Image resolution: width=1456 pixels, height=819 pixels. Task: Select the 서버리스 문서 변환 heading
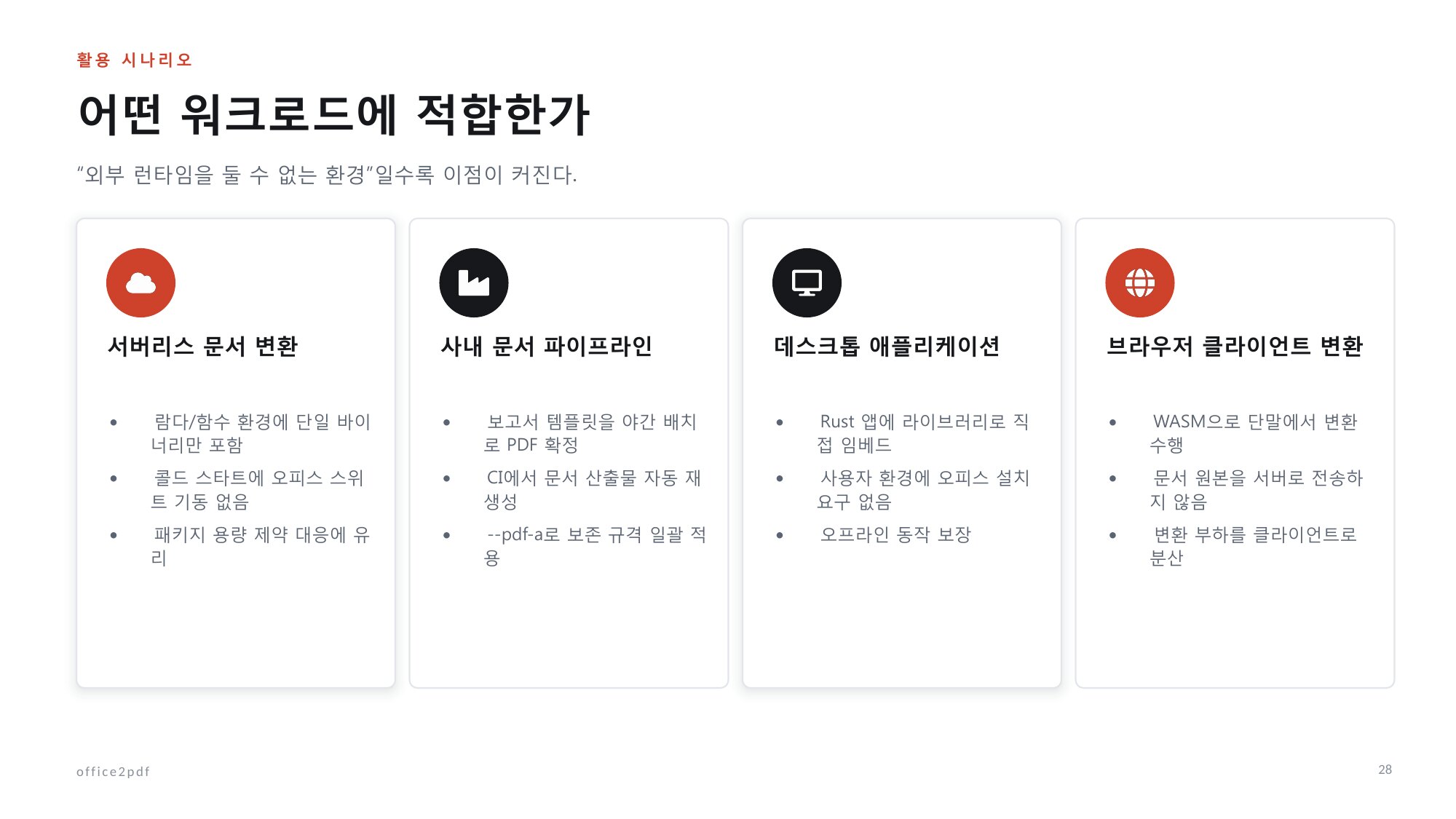tap(203, 346)
